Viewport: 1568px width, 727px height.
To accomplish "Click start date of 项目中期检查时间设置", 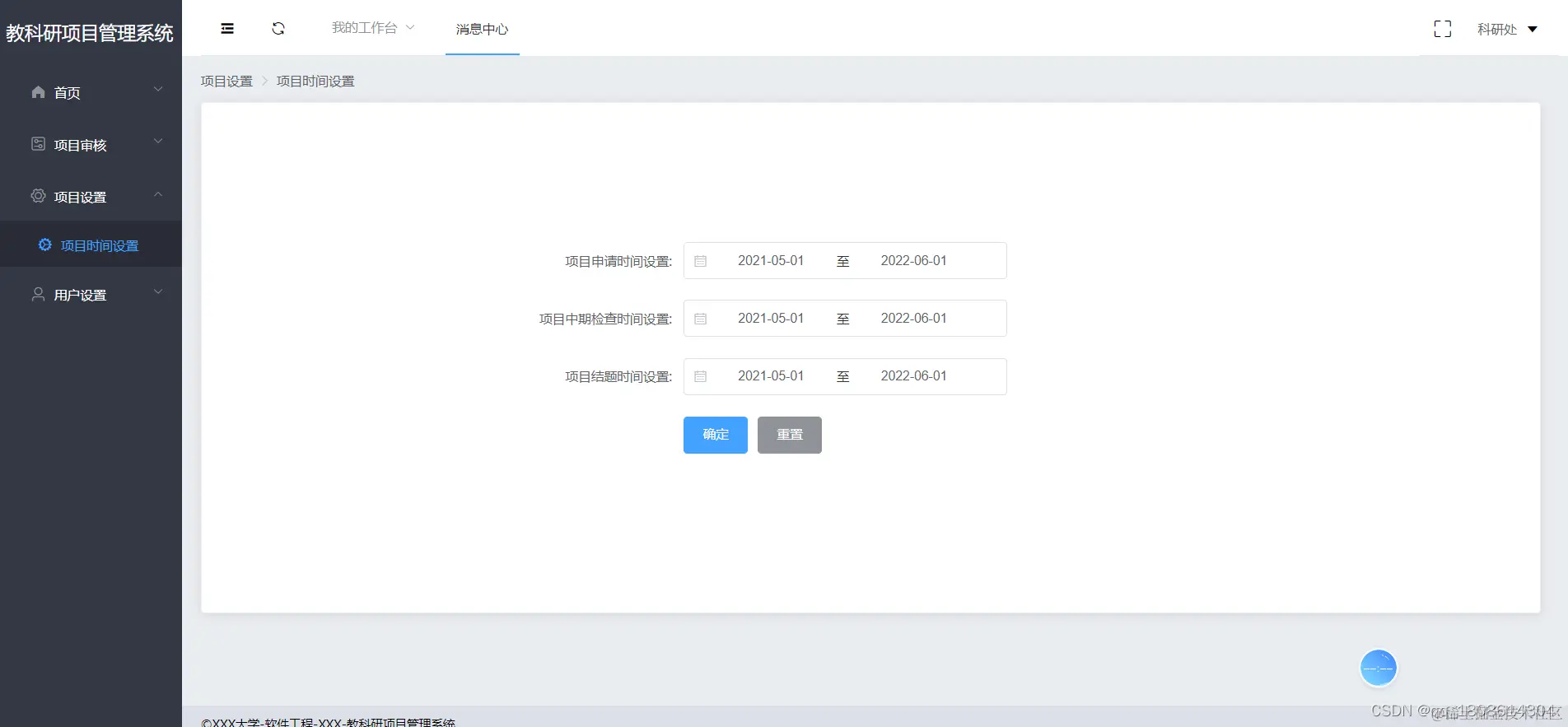I will [x=771, y=318].
